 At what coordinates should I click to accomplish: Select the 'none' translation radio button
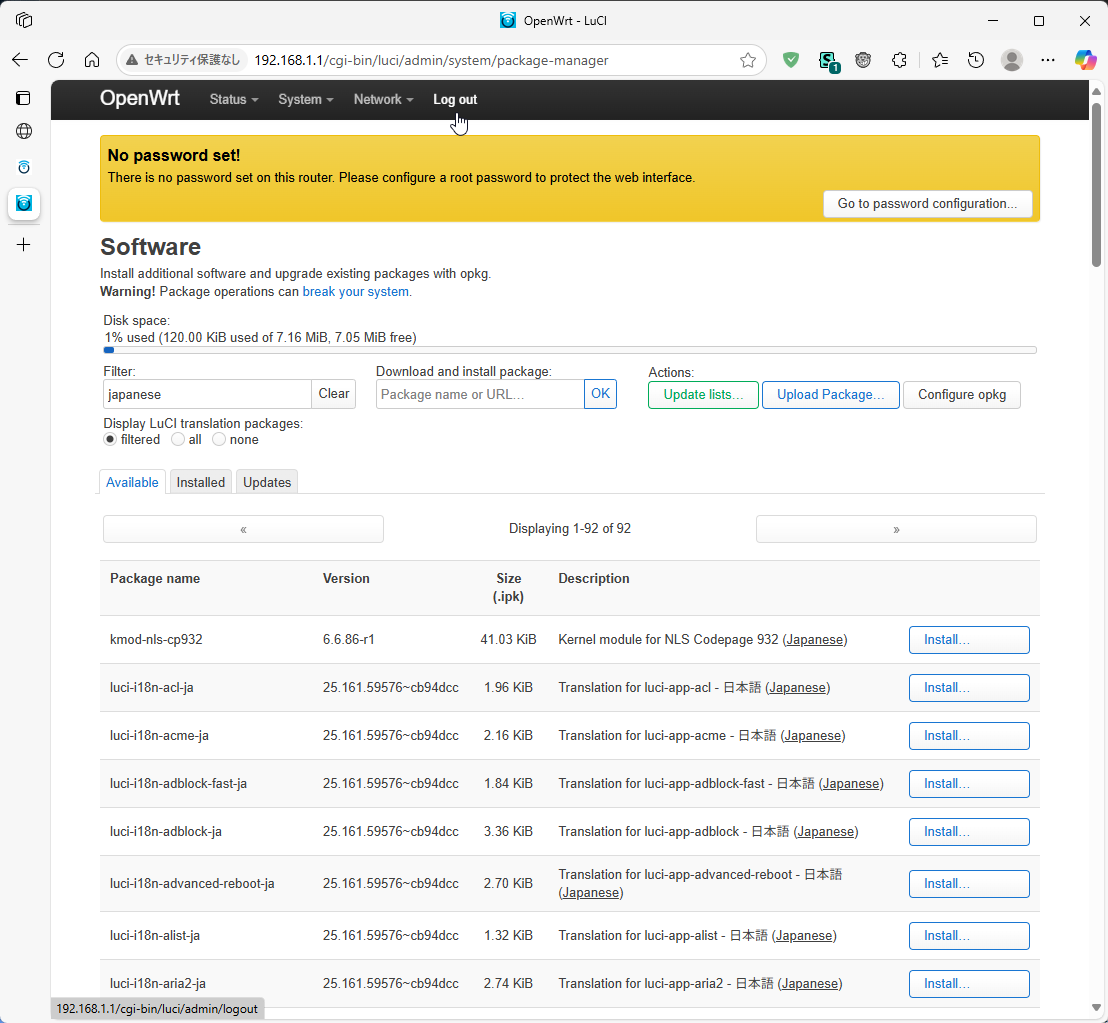click(x=219, y=439)
